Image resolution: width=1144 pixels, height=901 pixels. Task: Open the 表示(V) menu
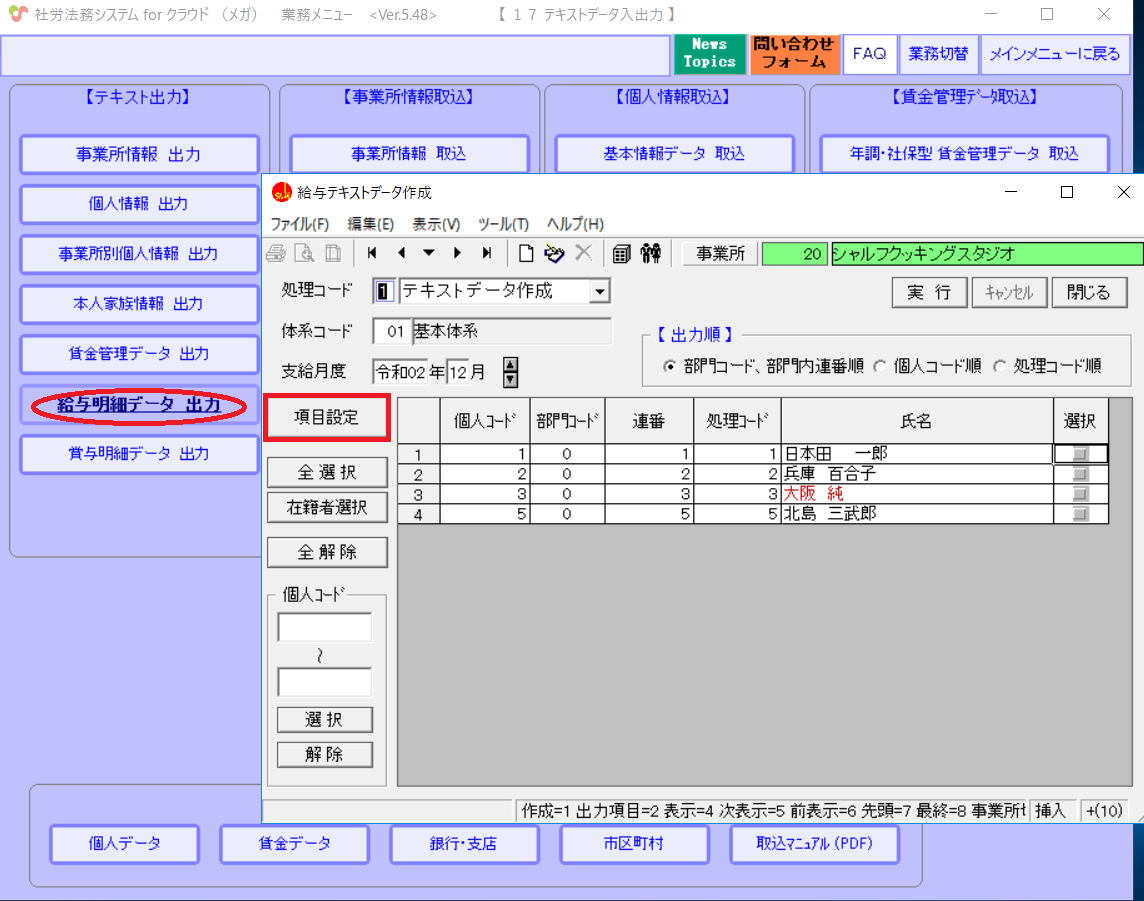tap(436, 224)
